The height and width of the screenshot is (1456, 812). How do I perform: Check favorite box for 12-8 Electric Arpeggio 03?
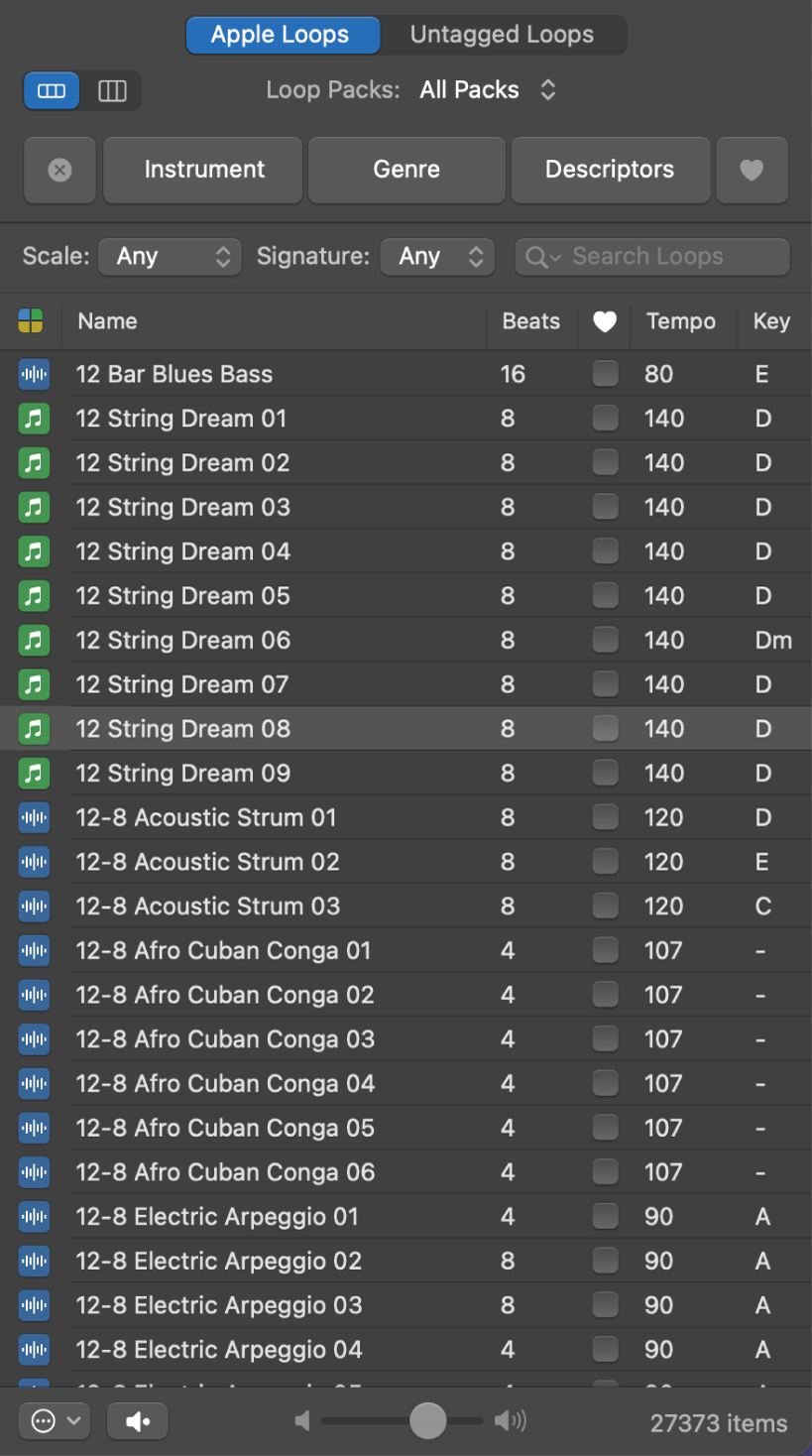(x=605, y=1305)
